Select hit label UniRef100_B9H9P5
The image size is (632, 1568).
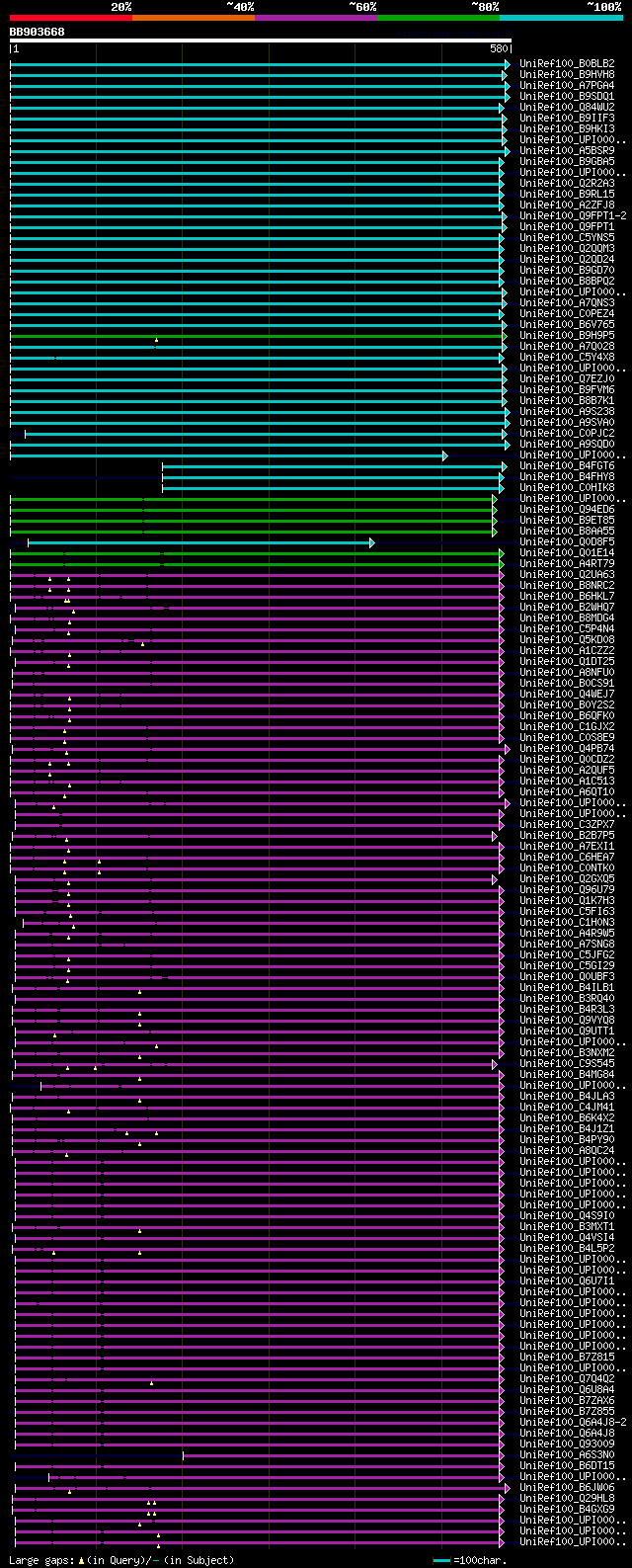coord(567,335)
